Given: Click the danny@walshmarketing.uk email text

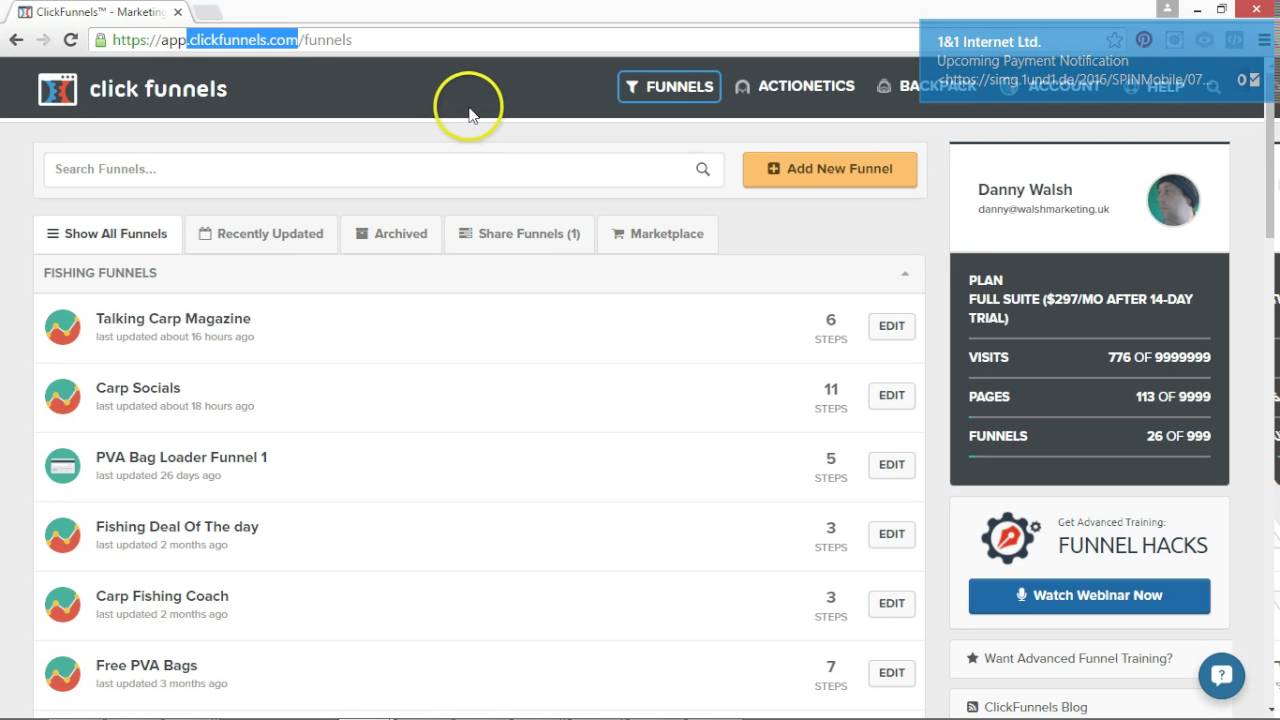Looking at the screenshot, I should 1043,209.
